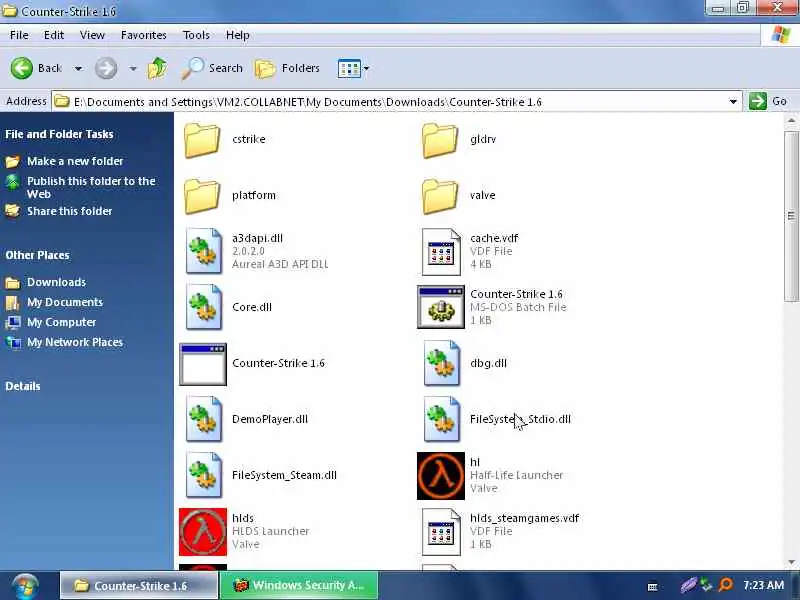Click the scrollbar up arrow
The width and height of the screenshot is (800, 600).
(x=791, y=120)
